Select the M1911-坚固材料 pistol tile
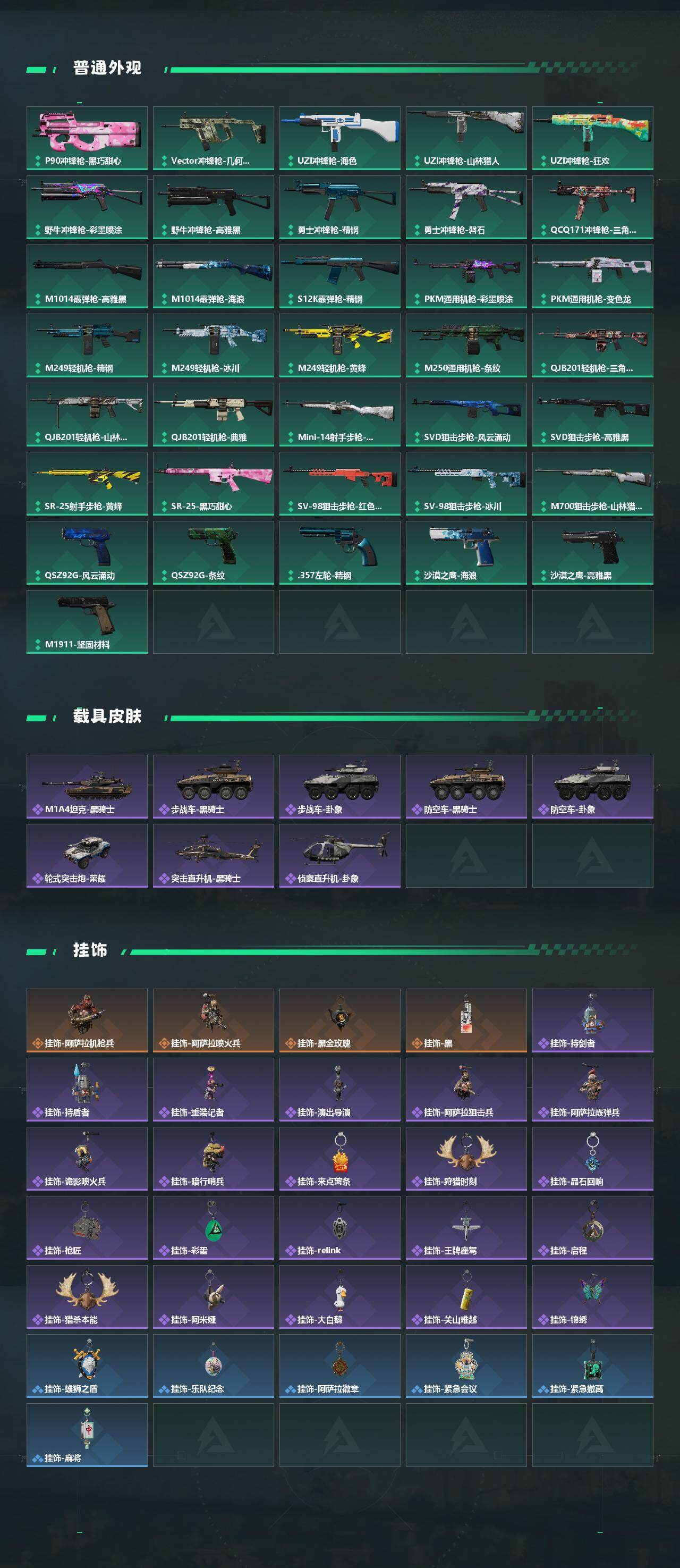The height and width of the screenshot is (1568, 680). click(87, 621)
